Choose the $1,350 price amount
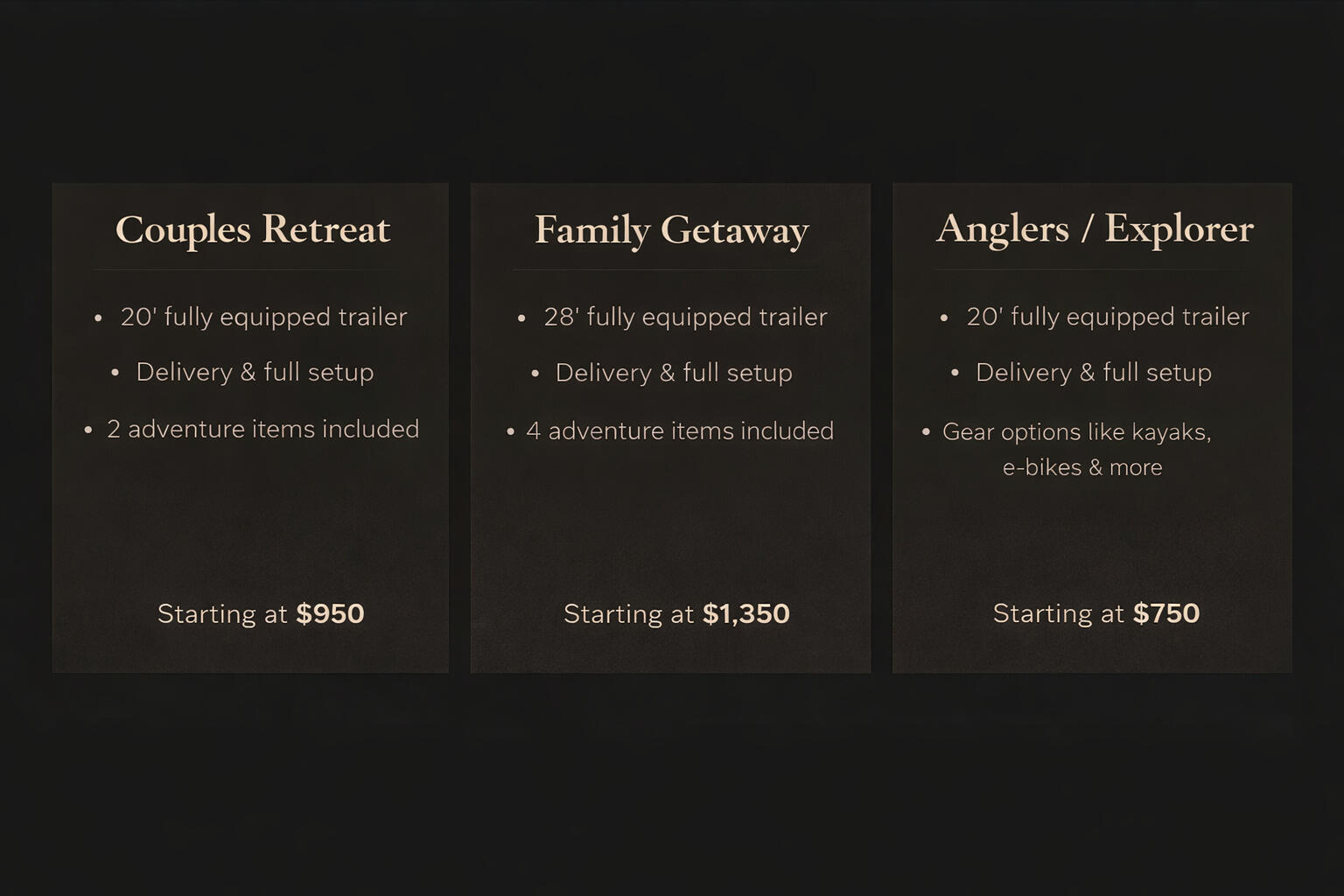 tap(746, 613)
